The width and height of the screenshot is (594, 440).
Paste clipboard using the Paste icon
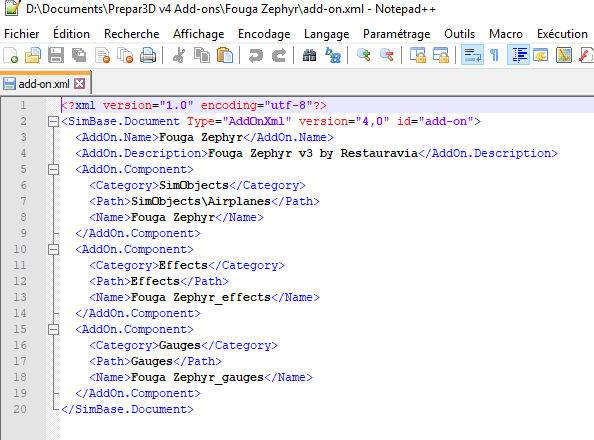[x=225, y=55]
